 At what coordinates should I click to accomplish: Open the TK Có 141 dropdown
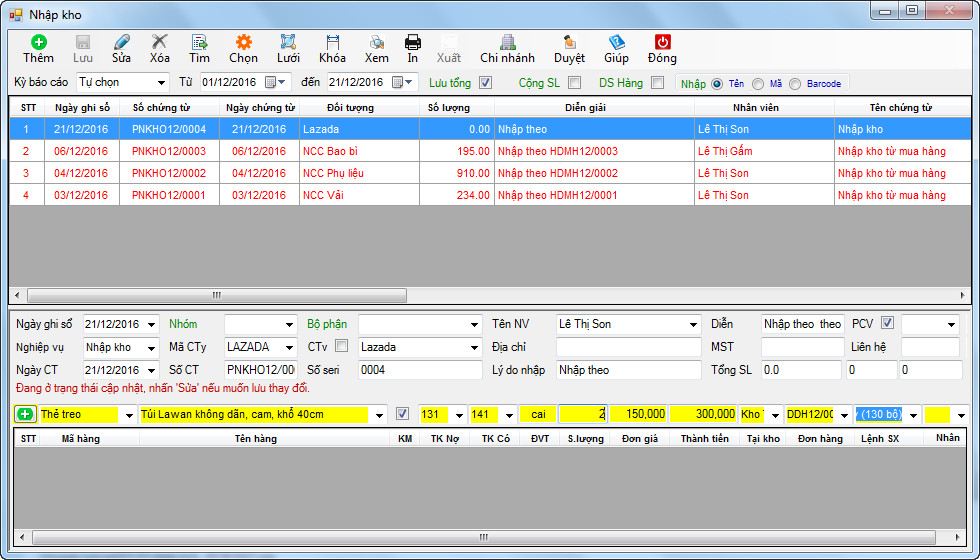(x=510, y=414)
